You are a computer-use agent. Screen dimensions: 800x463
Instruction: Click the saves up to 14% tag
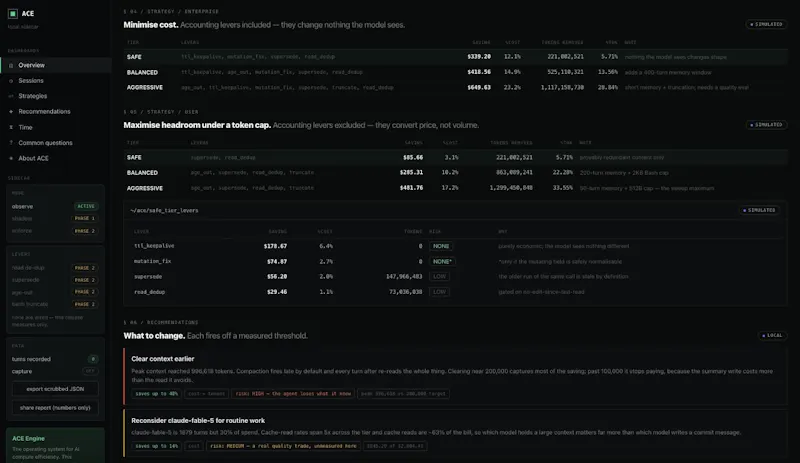[x=157, y=446]
